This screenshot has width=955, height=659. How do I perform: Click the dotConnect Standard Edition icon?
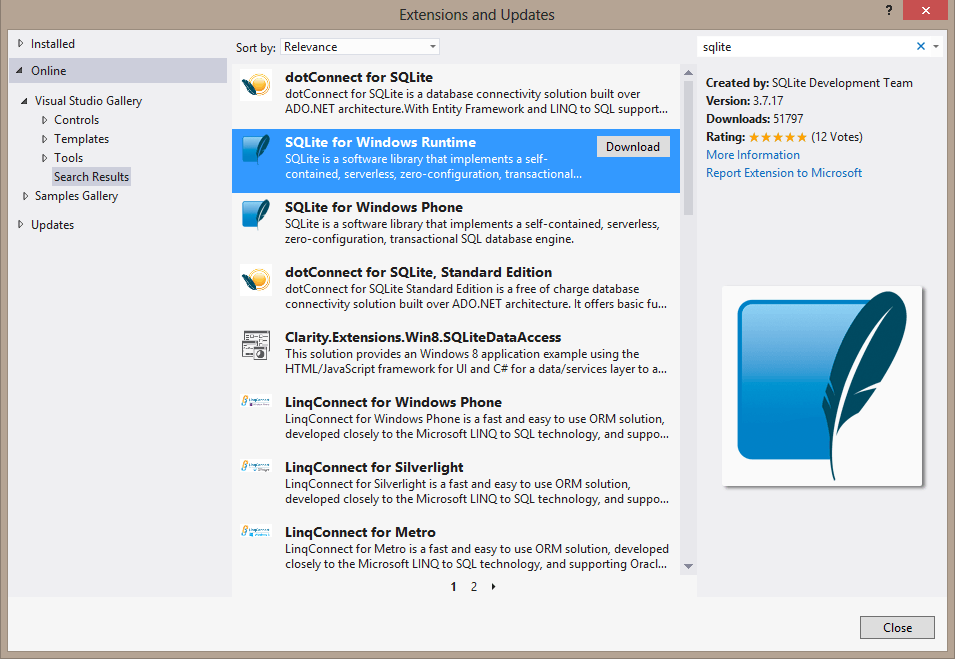tap(256, 280)
